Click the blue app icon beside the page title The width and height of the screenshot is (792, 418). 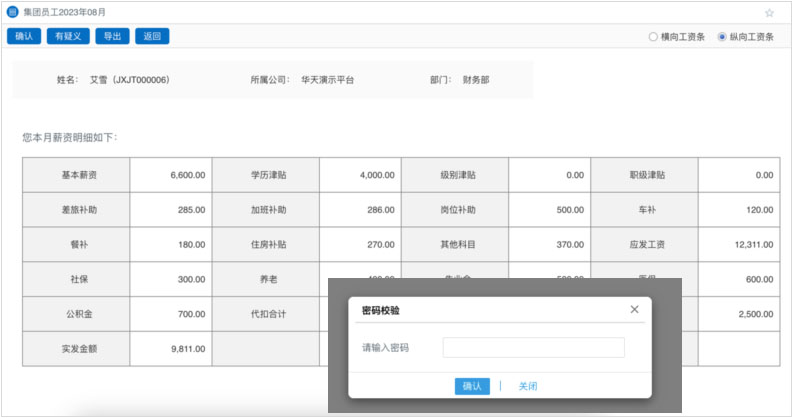[x=12, y=13]
